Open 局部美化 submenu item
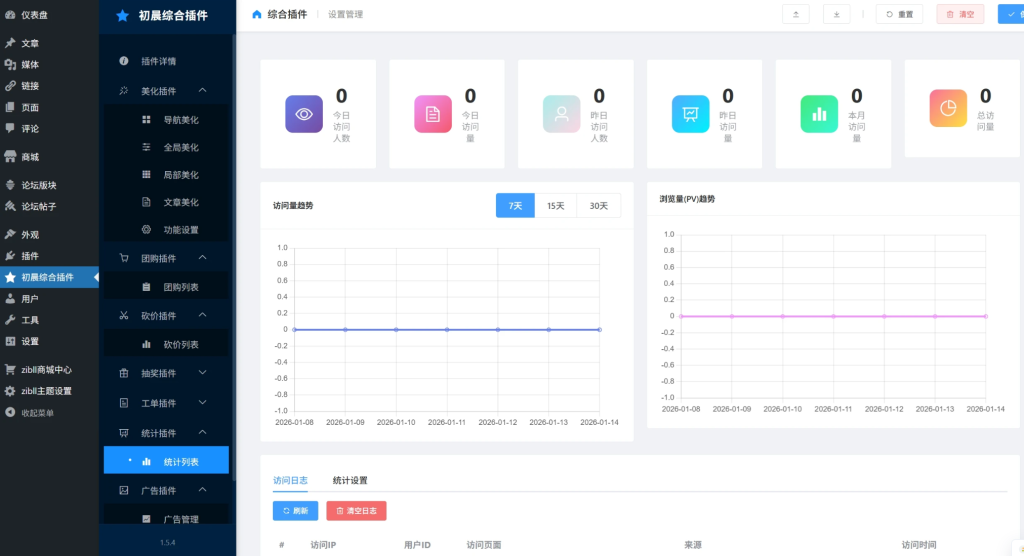 point(167,174)
